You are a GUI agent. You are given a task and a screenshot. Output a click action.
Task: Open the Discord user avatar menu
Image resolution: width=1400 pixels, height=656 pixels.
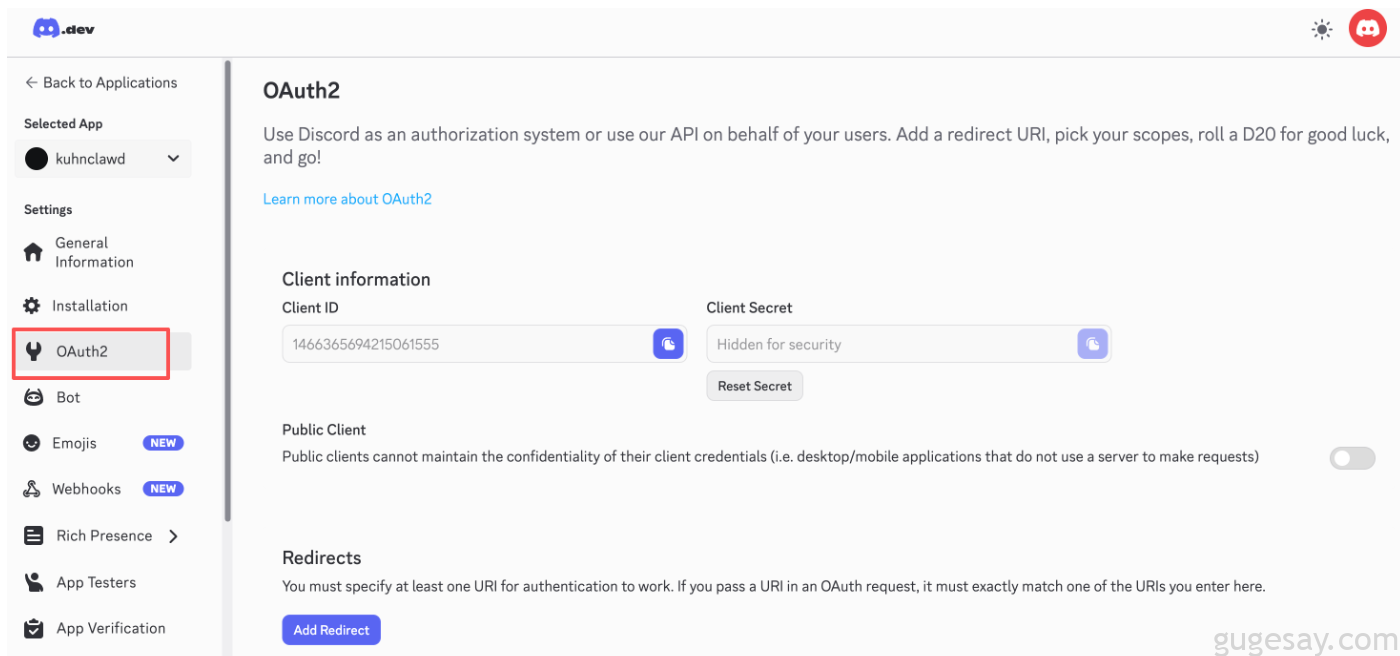[x=1367, y=29]
